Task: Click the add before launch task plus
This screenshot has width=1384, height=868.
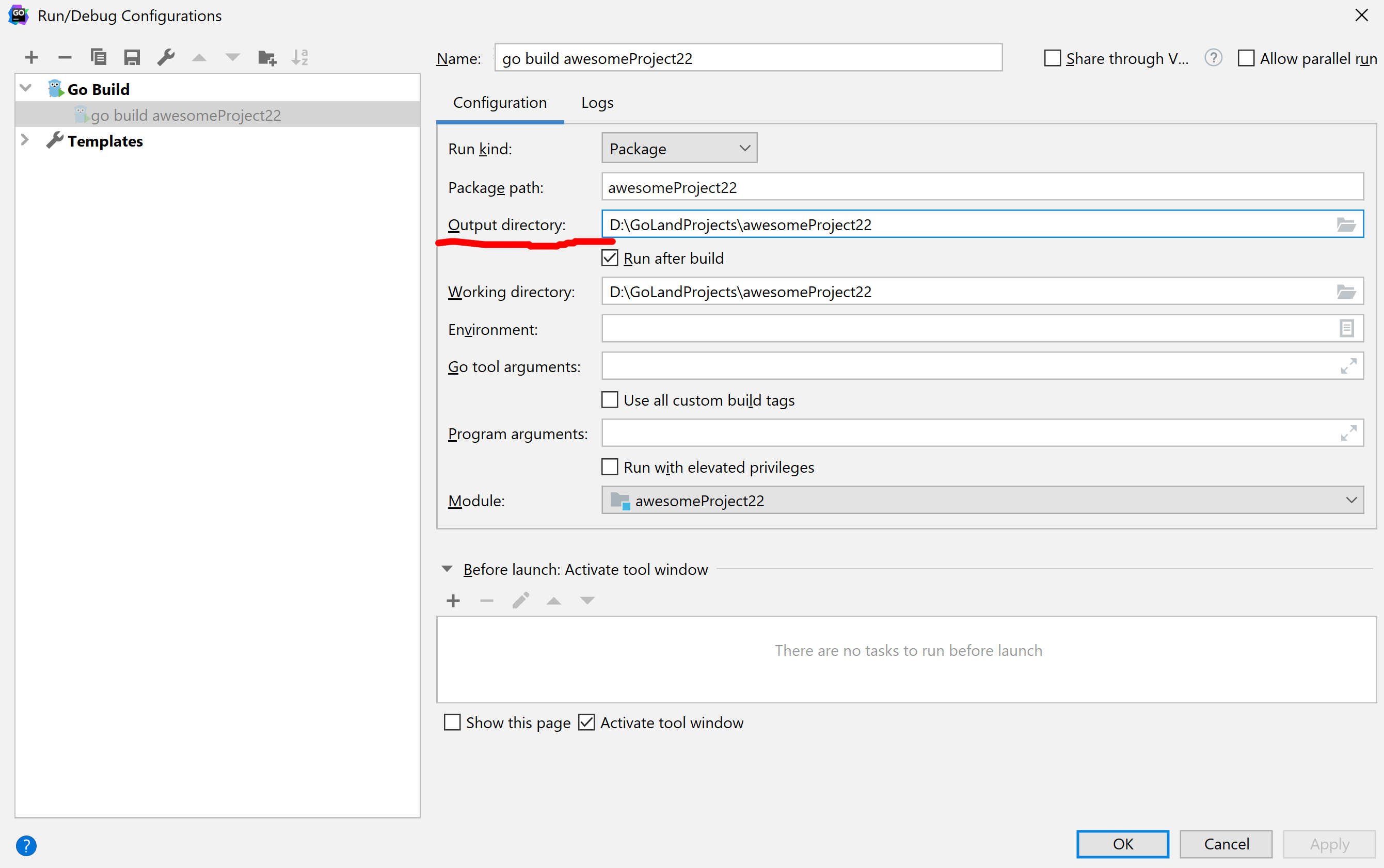Action: click(x=453, y=601)
